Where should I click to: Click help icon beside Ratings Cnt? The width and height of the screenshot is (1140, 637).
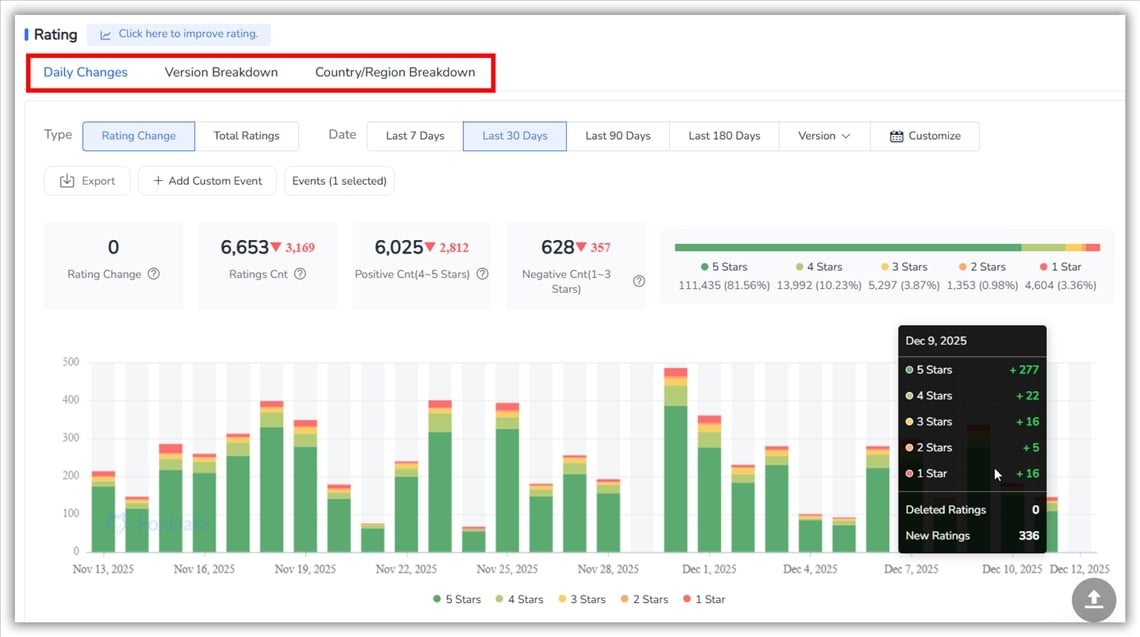300,274
